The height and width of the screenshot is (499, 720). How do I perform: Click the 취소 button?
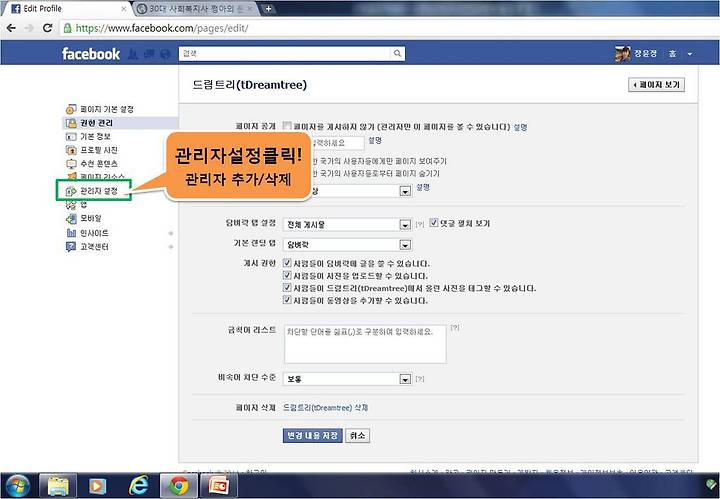click(x=357, y=436)
